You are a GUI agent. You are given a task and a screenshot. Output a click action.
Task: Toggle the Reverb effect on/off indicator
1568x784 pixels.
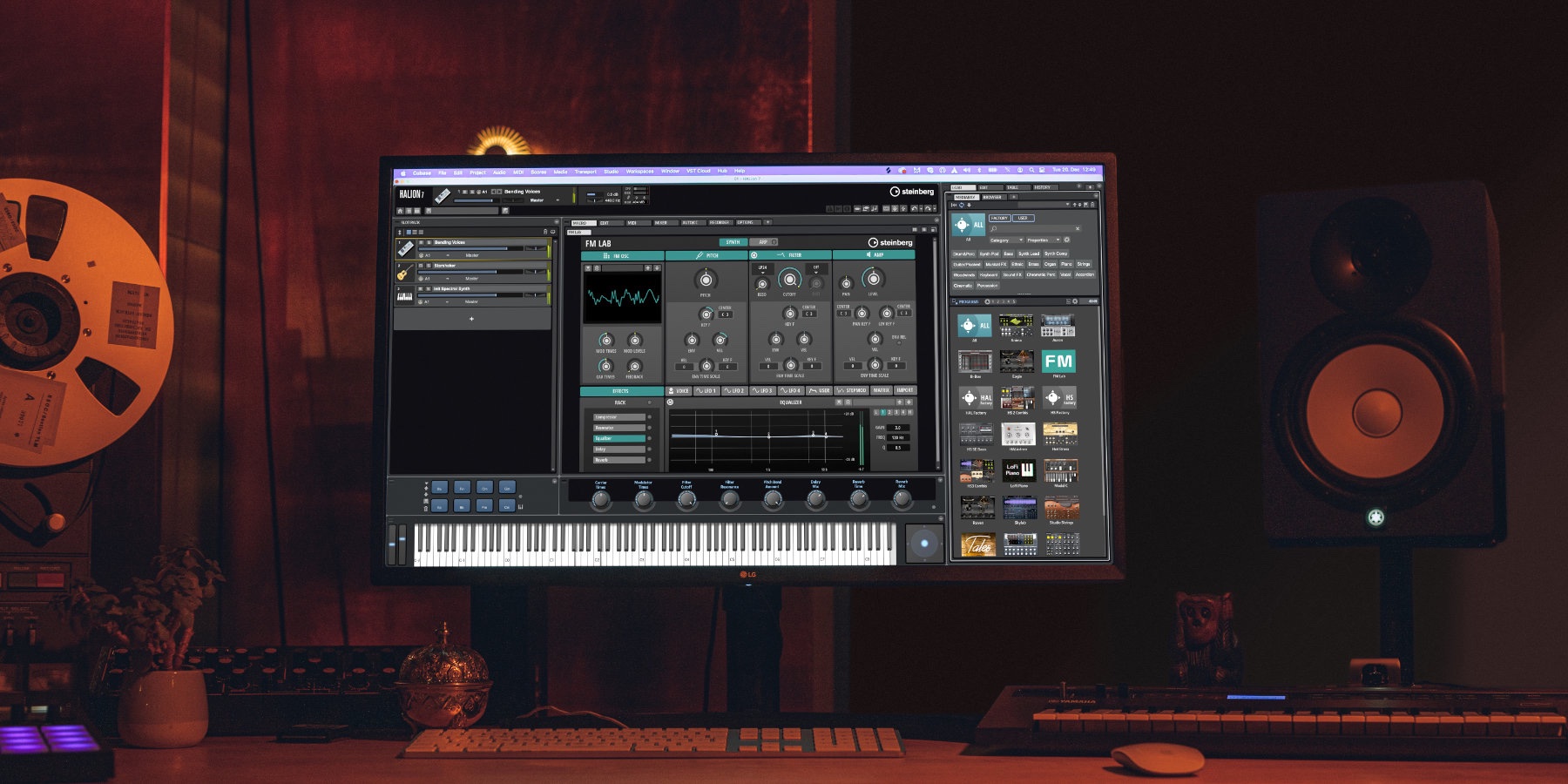pyautogui.click(x=649, y=460)
